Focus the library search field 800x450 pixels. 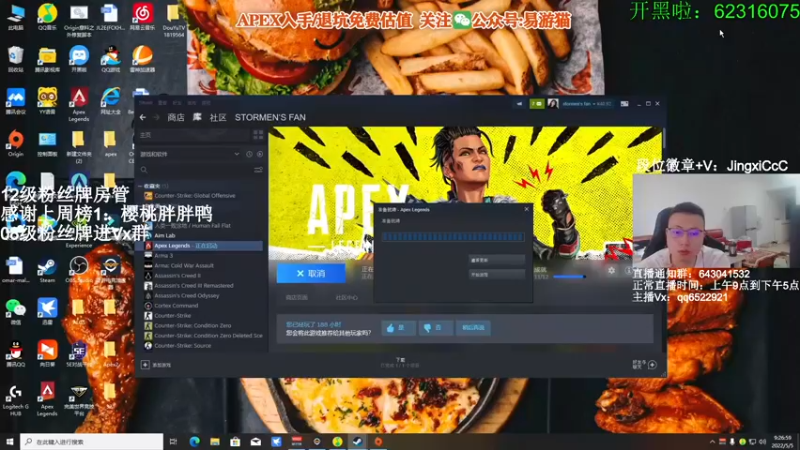click(196, 170)
